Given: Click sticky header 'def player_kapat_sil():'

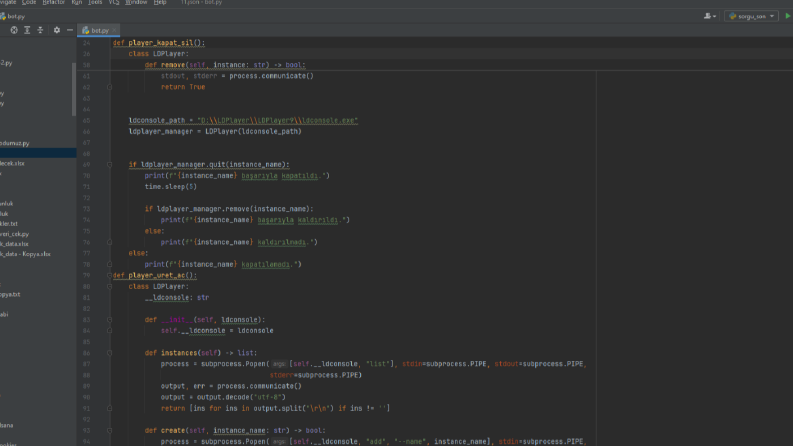Looking at the screenshot, I should [x=159, y=43].
